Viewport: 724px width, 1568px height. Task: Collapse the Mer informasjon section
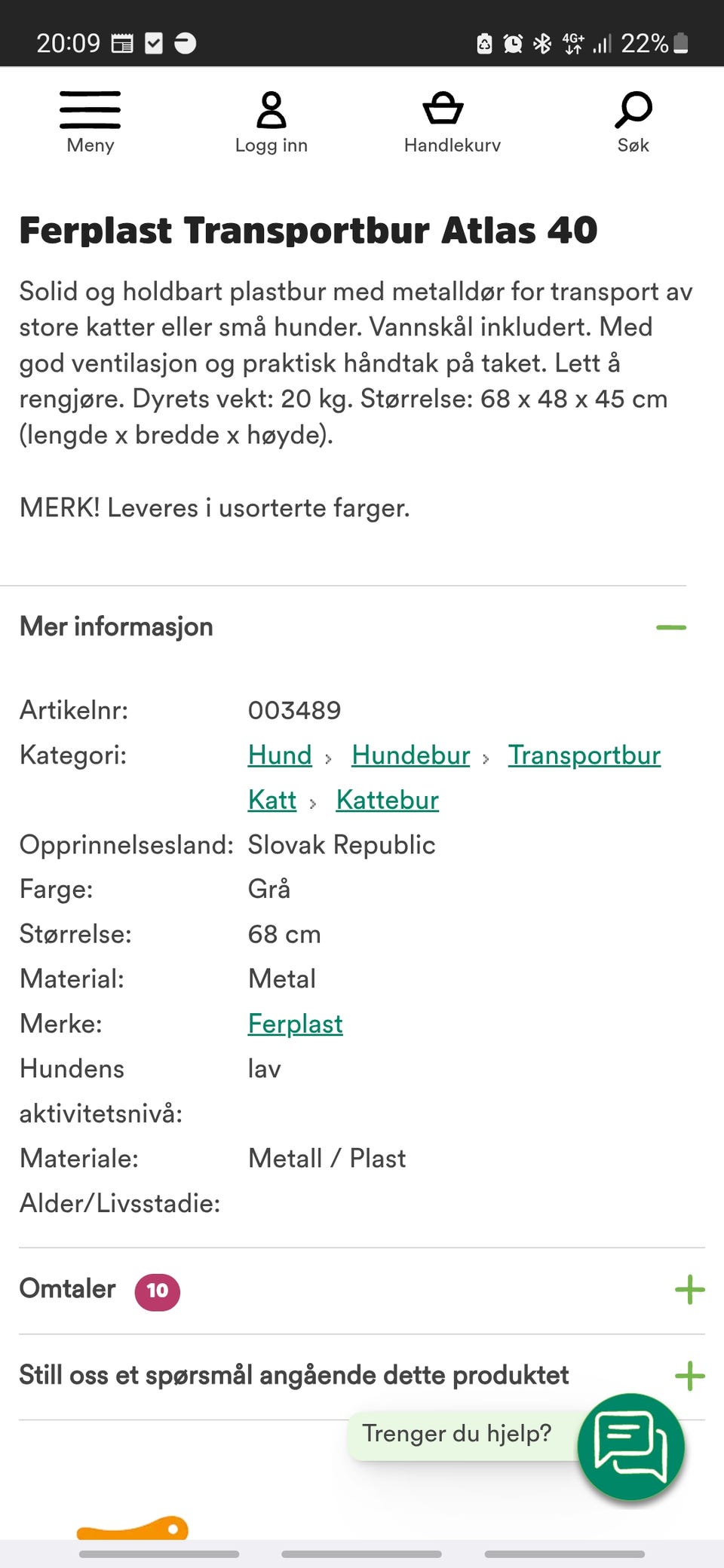pos(670,626)
